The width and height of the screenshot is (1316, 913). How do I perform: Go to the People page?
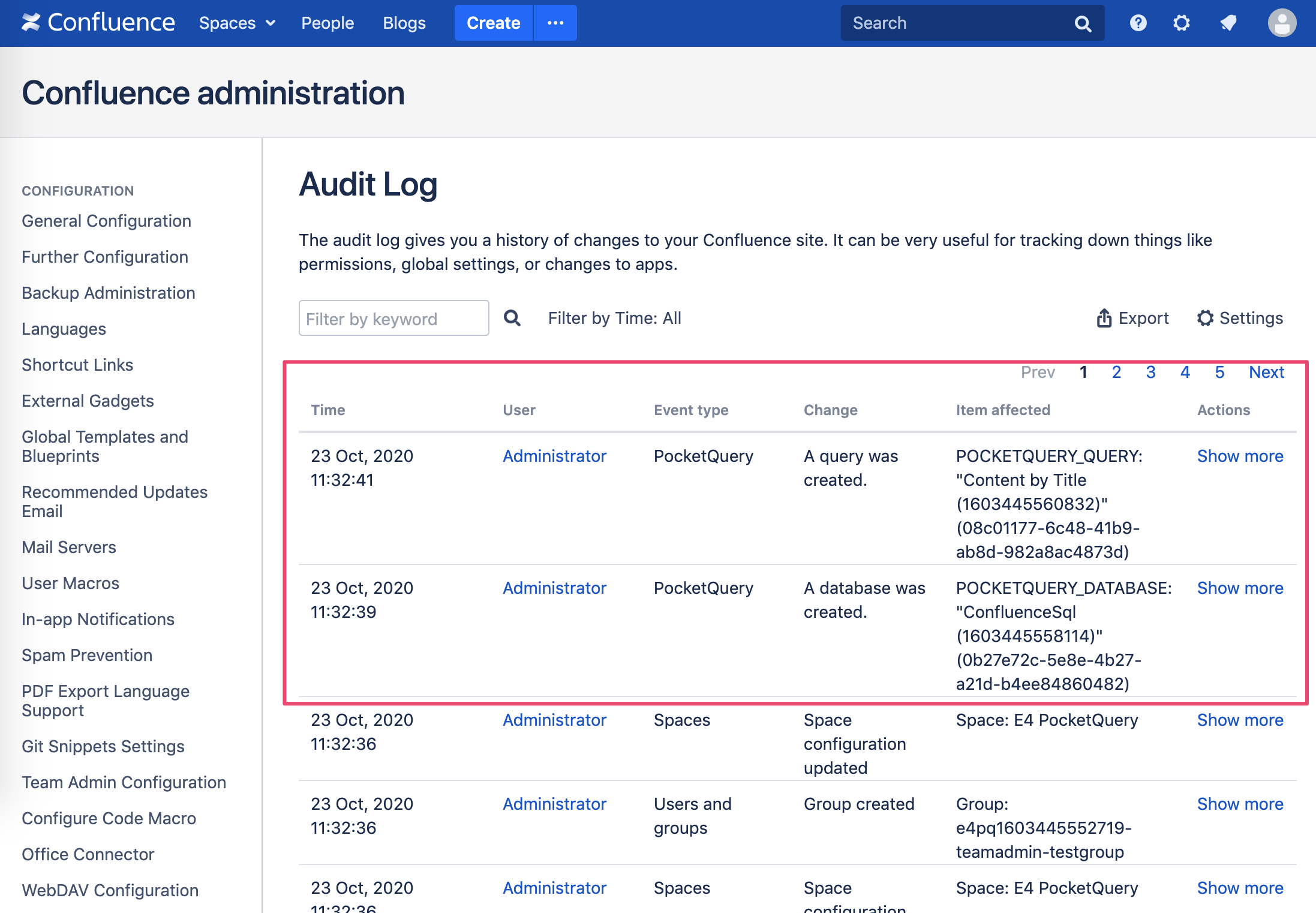point(328,23)
